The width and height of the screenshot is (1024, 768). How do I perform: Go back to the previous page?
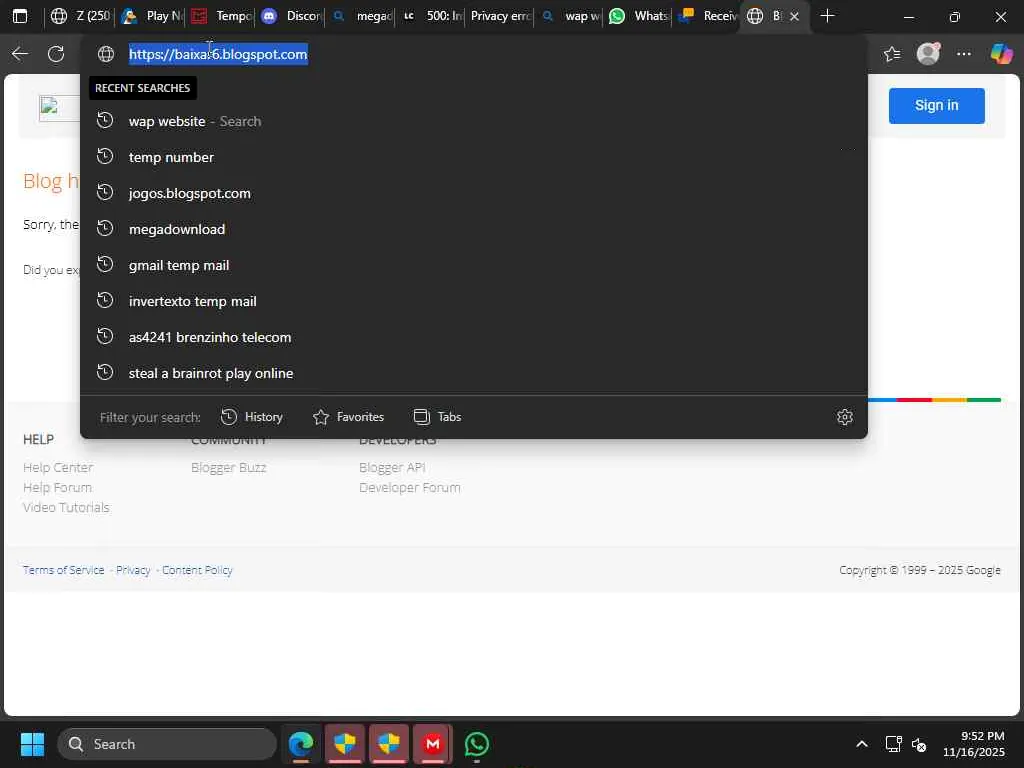[20, 54]
